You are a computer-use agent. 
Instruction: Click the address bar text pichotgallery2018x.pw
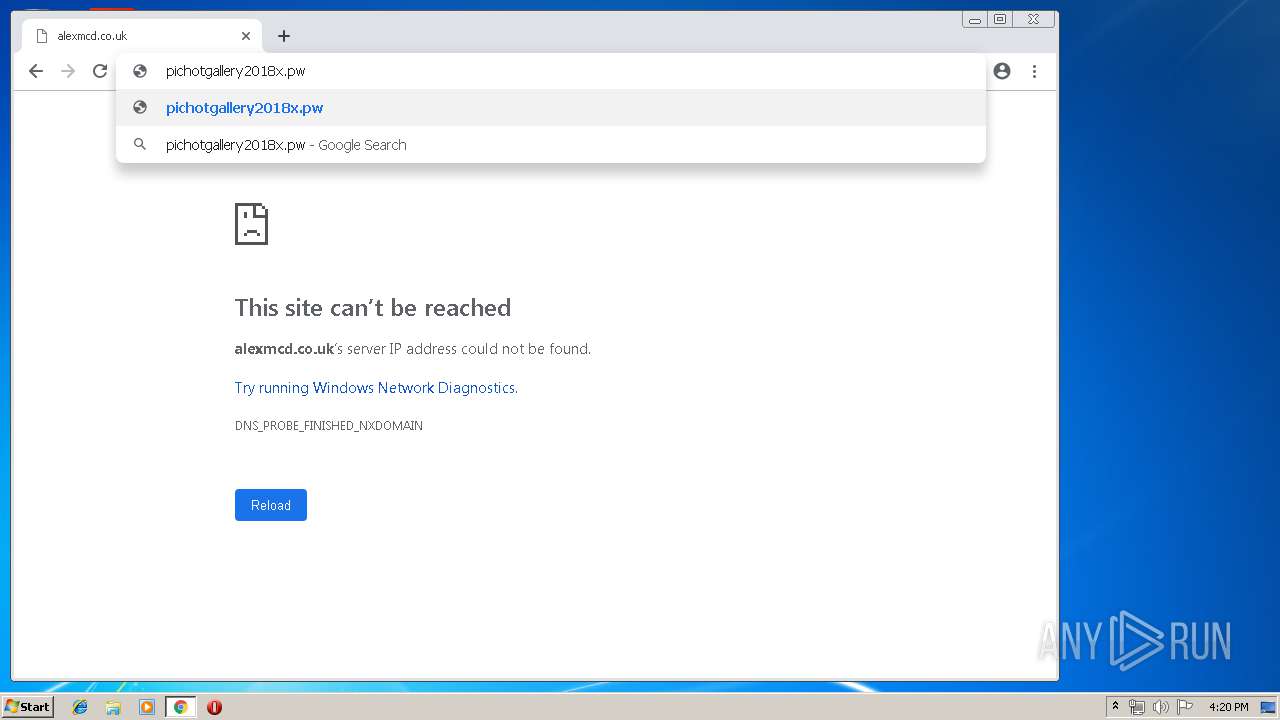(x=236, y=71)
